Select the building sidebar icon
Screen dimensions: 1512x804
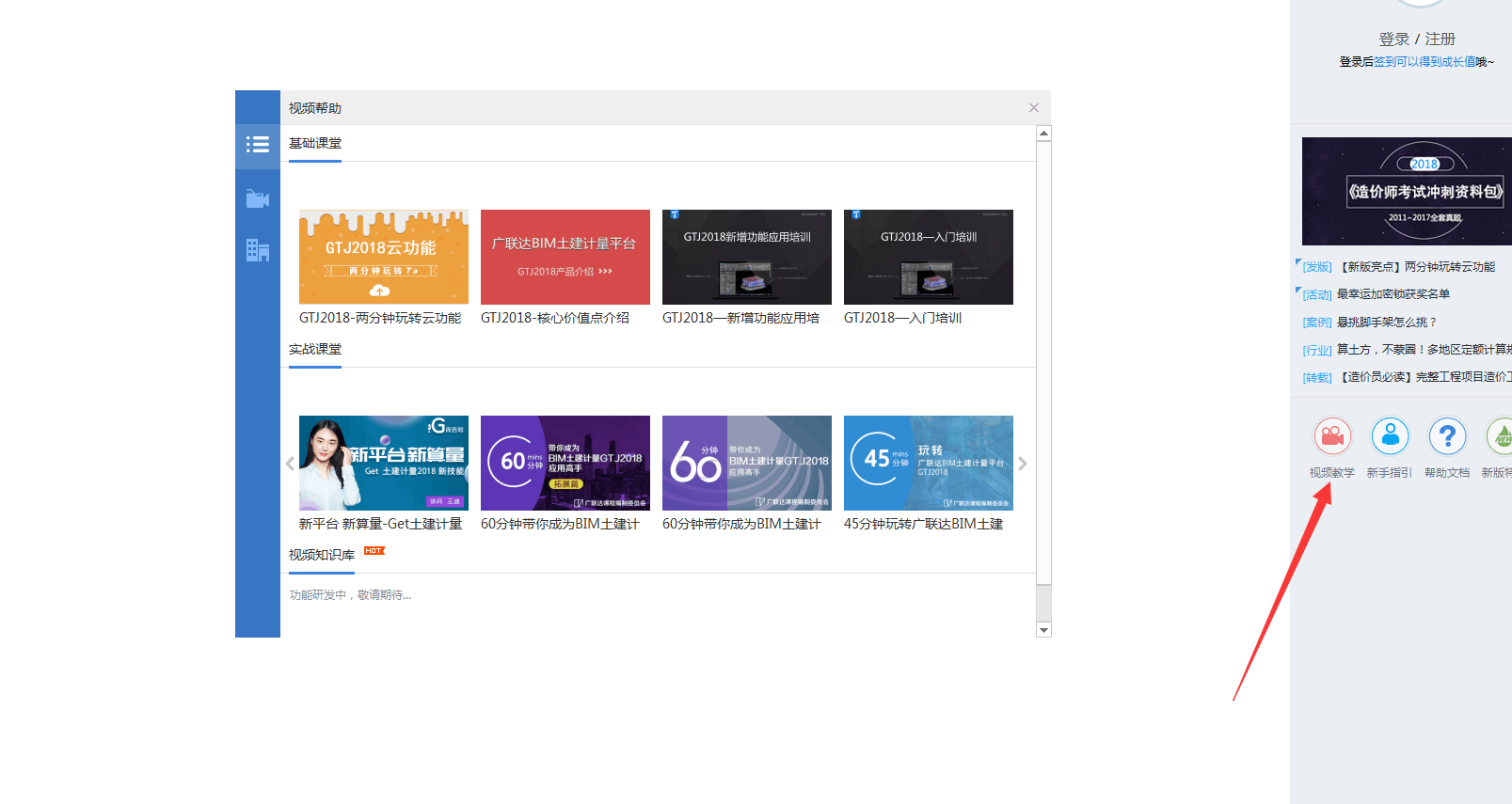pyautogui.click(x=258, y=250)
